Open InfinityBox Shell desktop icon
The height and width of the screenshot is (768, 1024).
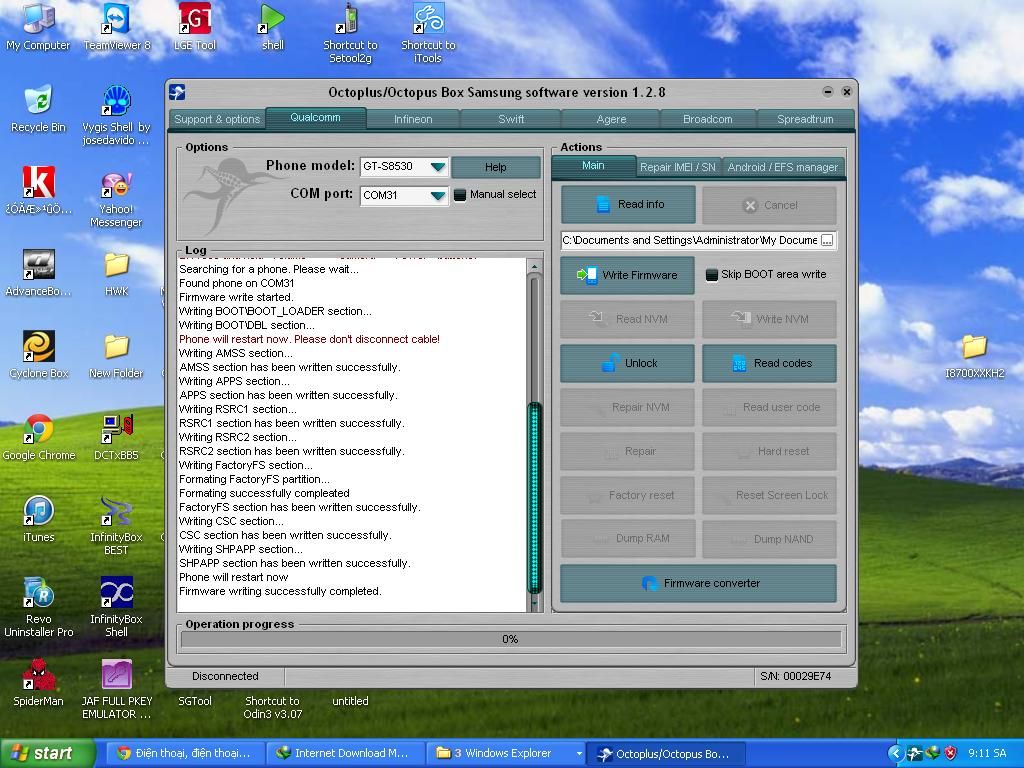coord(116,607)
